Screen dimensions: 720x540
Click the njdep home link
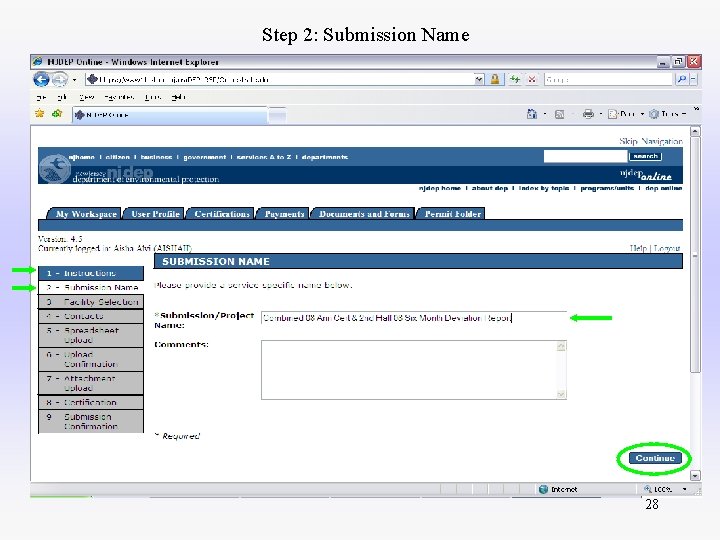click(439, 188)
